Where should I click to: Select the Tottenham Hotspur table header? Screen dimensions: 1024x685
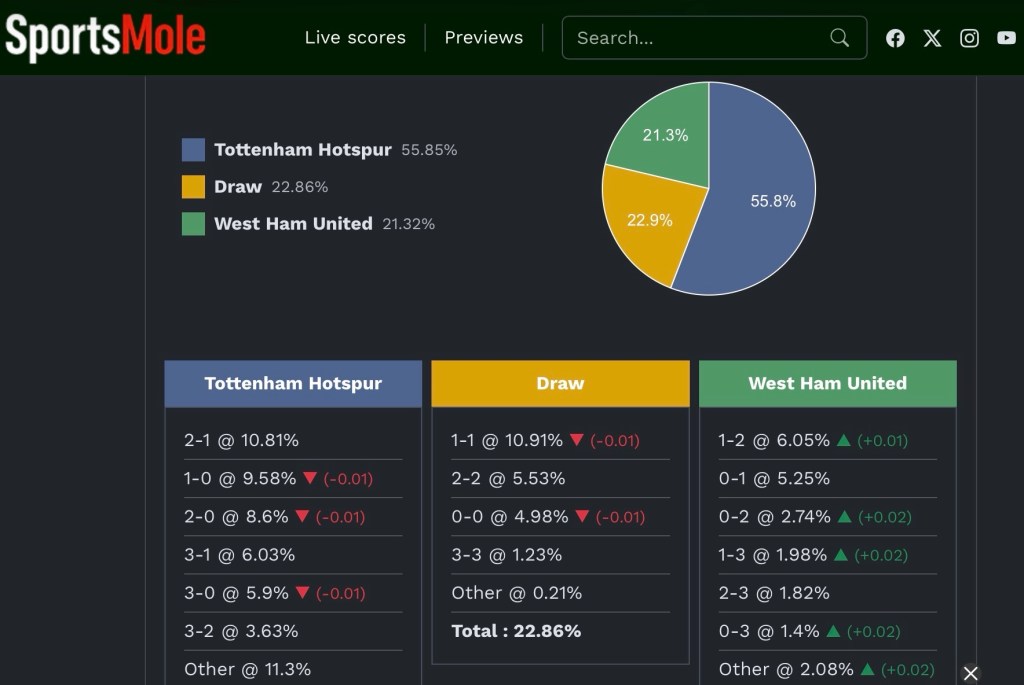click(293, 384)
